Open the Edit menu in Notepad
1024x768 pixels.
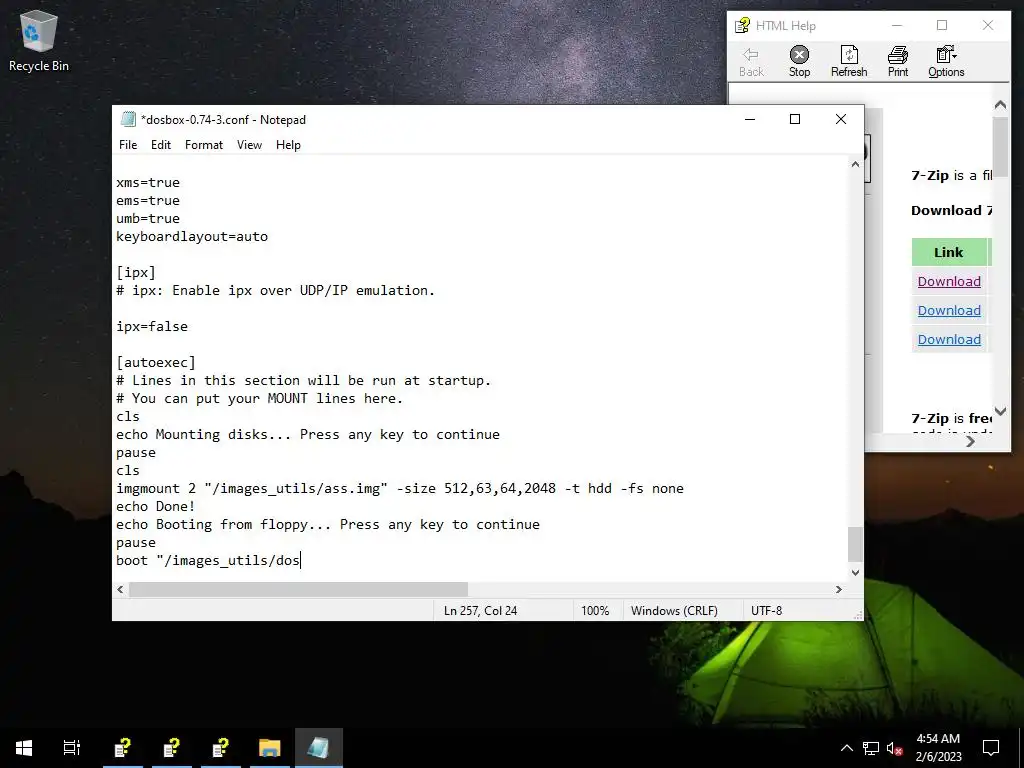tap(161, 145)
